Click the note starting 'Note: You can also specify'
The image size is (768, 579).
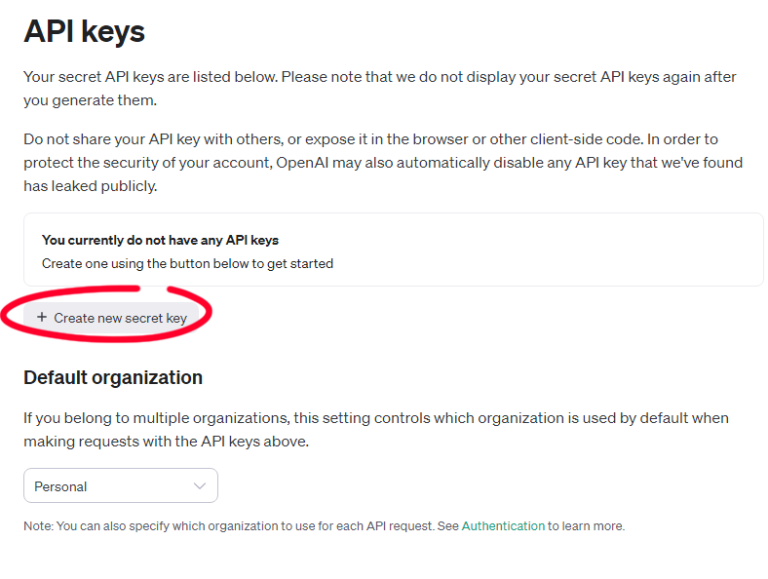[x=240, y=525]
